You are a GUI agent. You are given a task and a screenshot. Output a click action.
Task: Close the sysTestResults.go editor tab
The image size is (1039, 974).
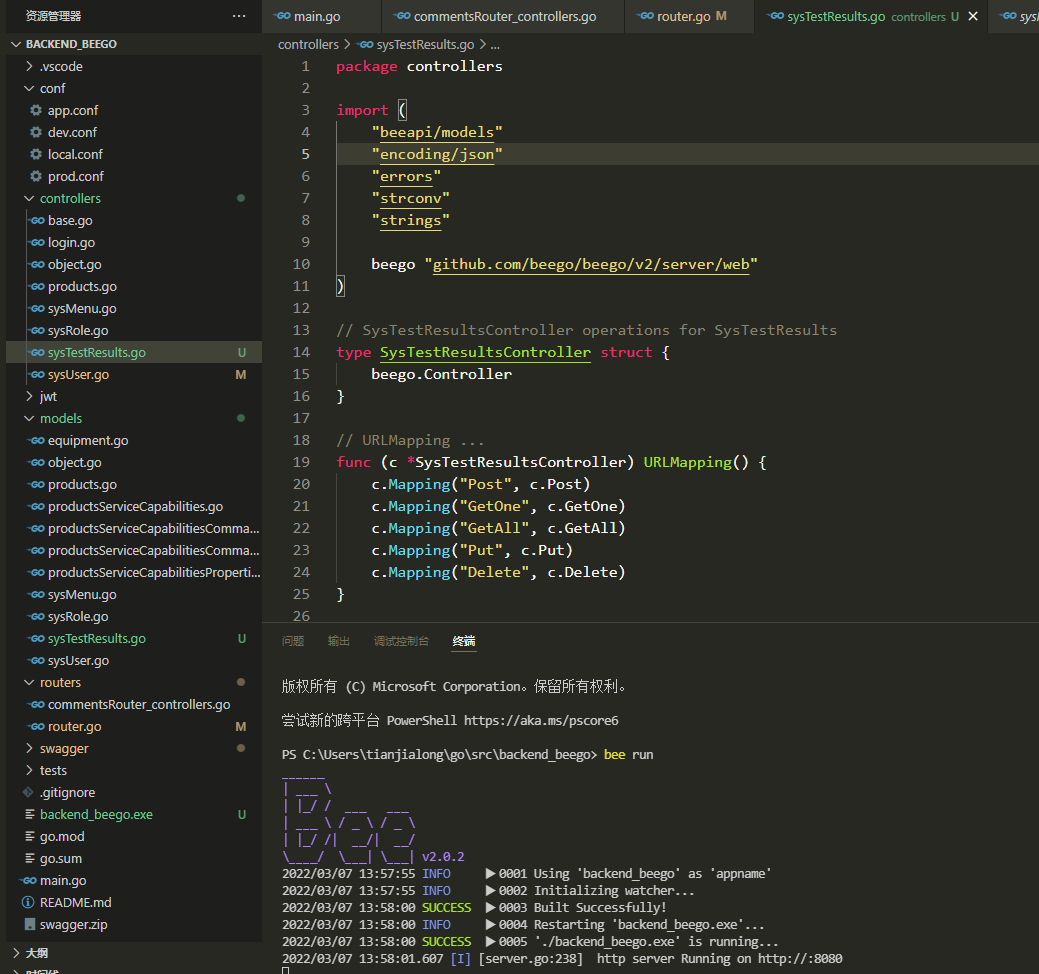coord(973,16)
